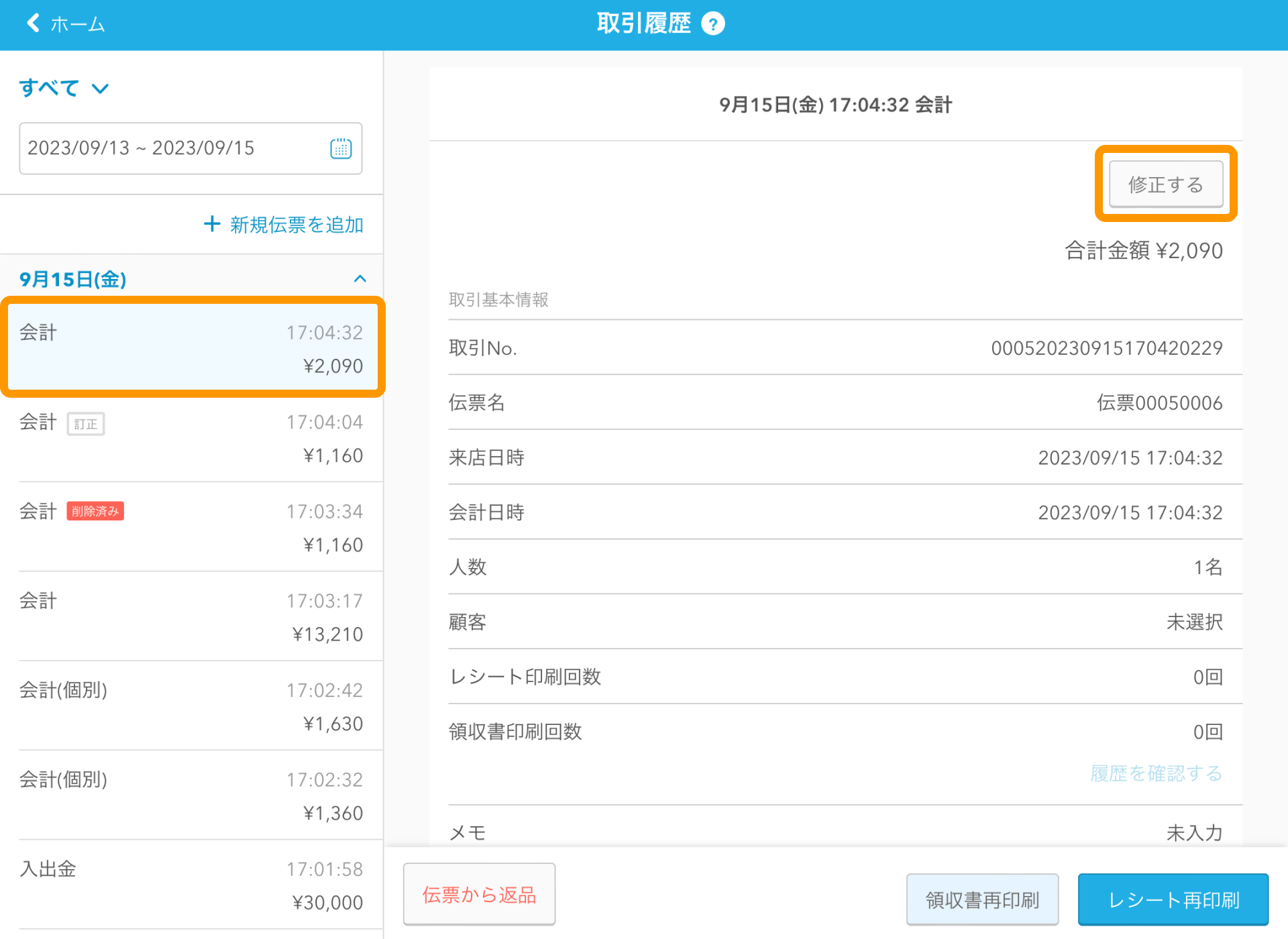Click 伝票から返品 button
The width and height of the screenshot is (1288, 939).
(479, 894)
